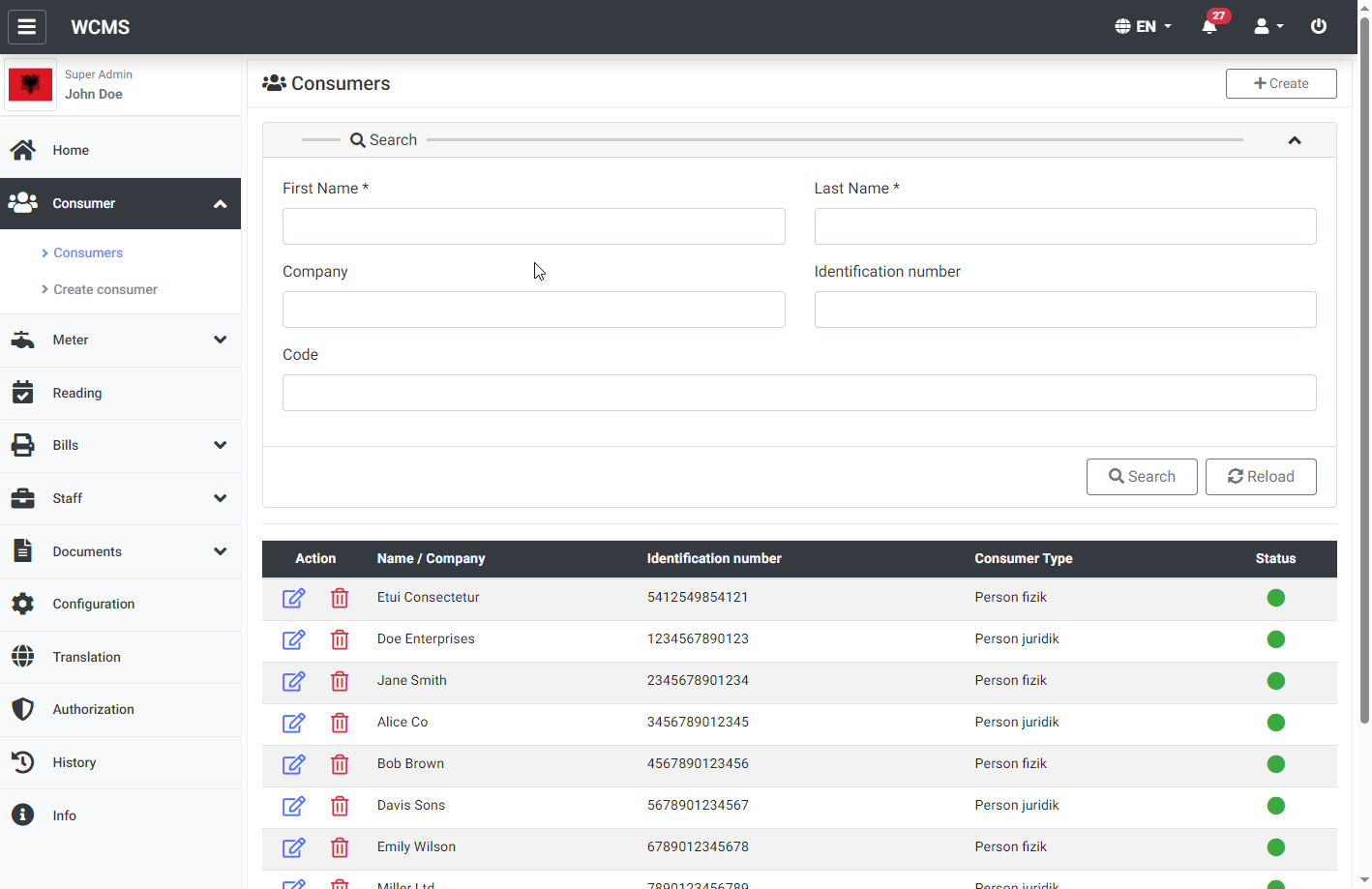
Task: Collapse the Consumer sidebar section
Action: pos(120,203)
